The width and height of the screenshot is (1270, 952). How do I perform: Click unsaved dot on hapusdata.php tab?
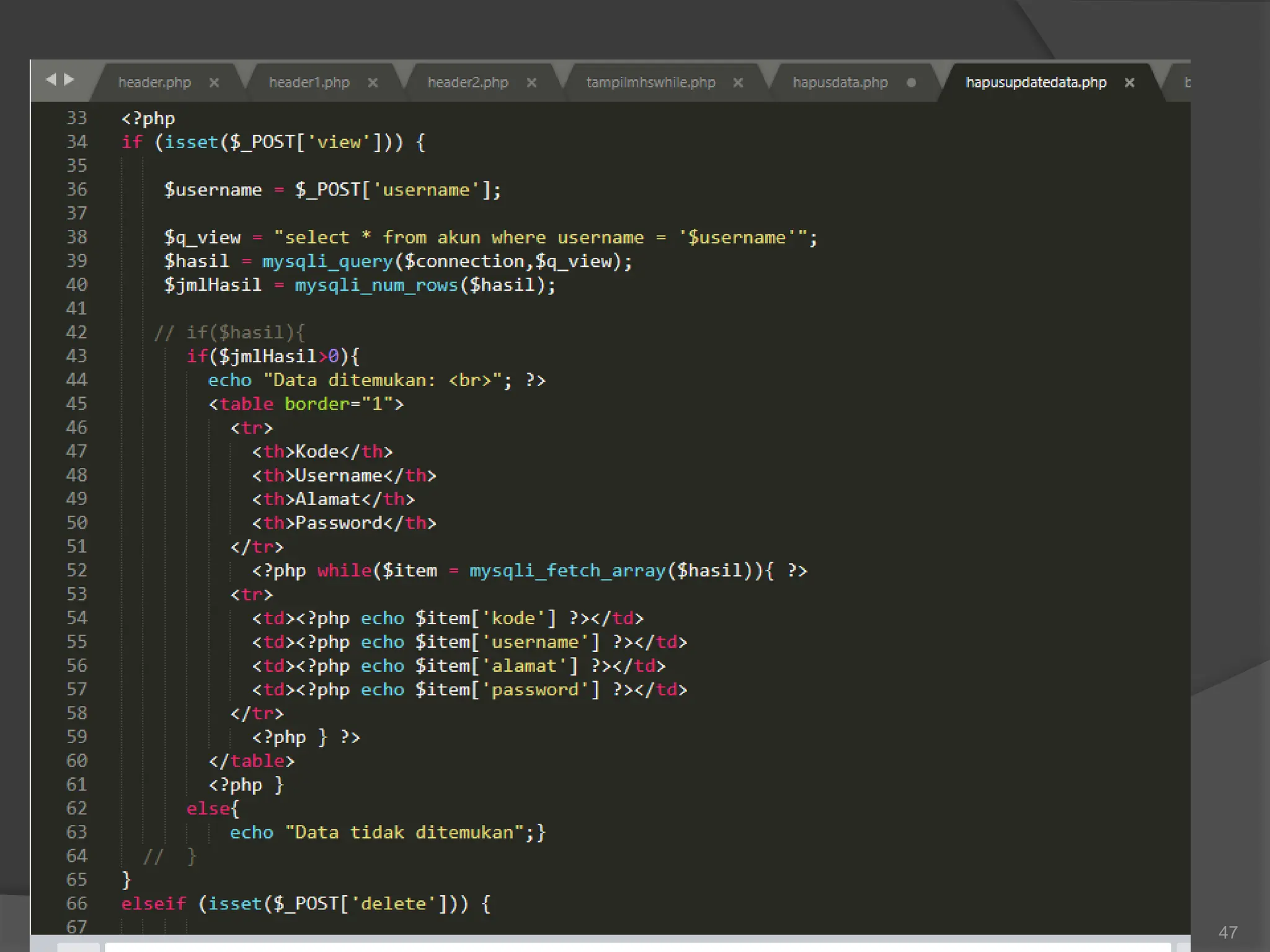(x=911, y=82)
